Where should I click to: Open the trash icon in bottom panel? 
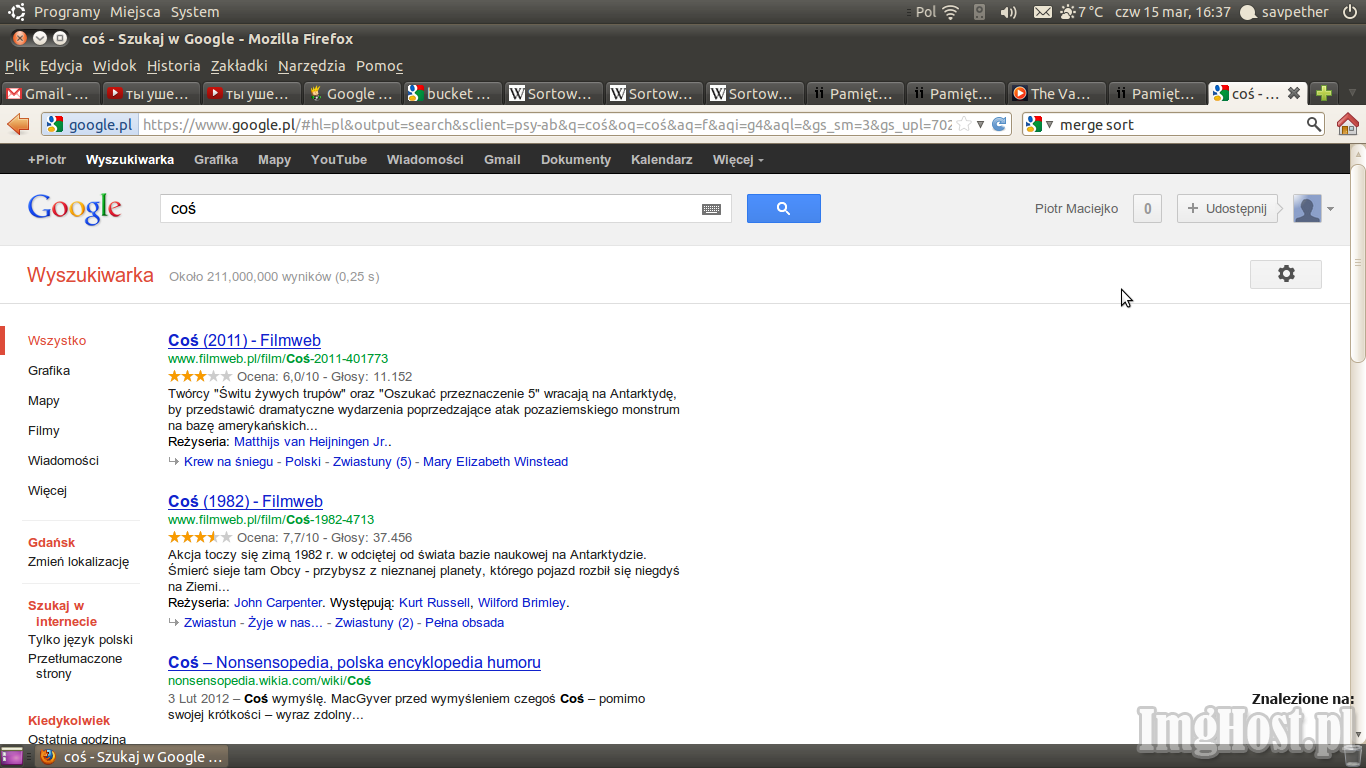(1353, 757)
